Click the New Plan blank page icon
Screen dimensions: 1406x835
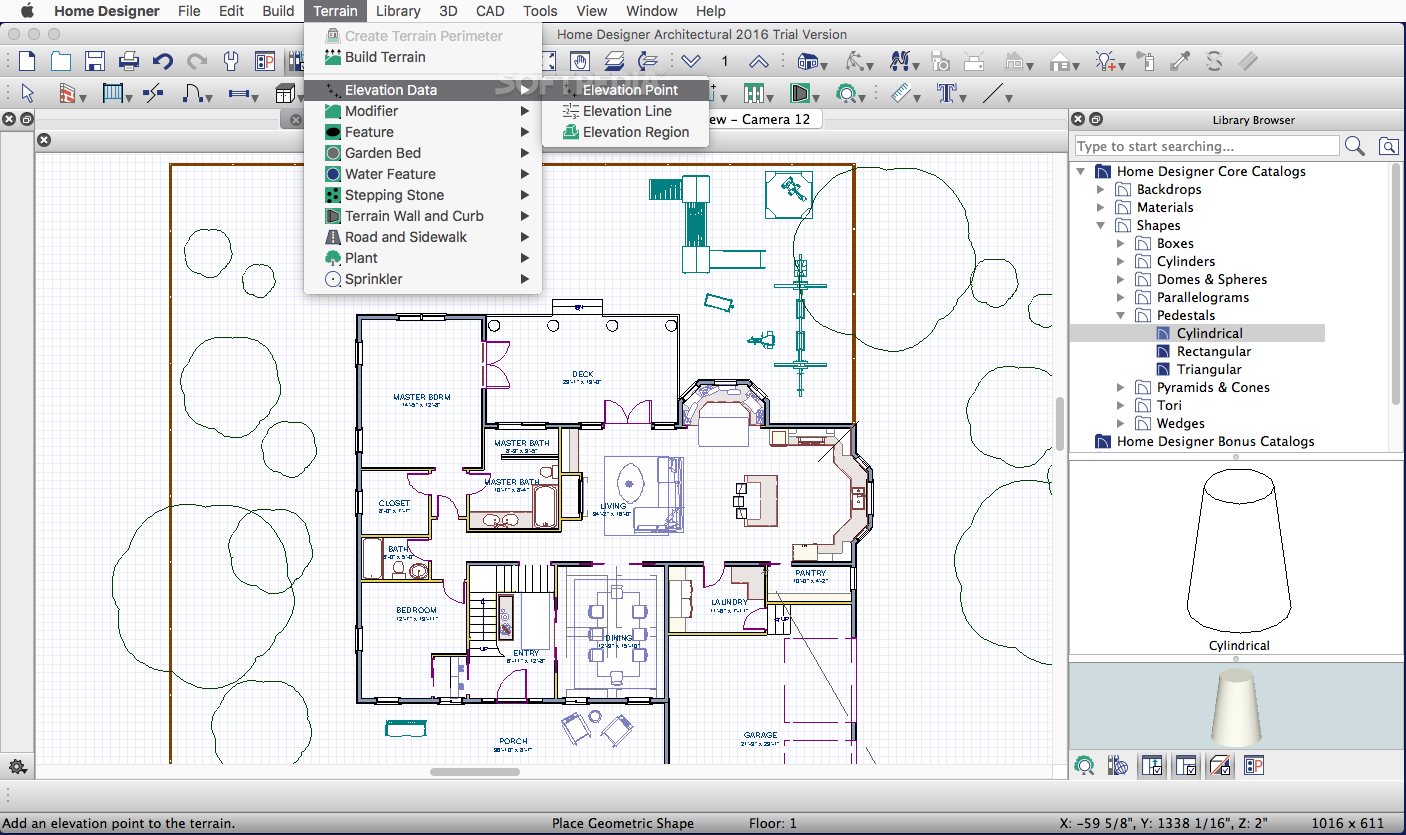pos(27,61)
